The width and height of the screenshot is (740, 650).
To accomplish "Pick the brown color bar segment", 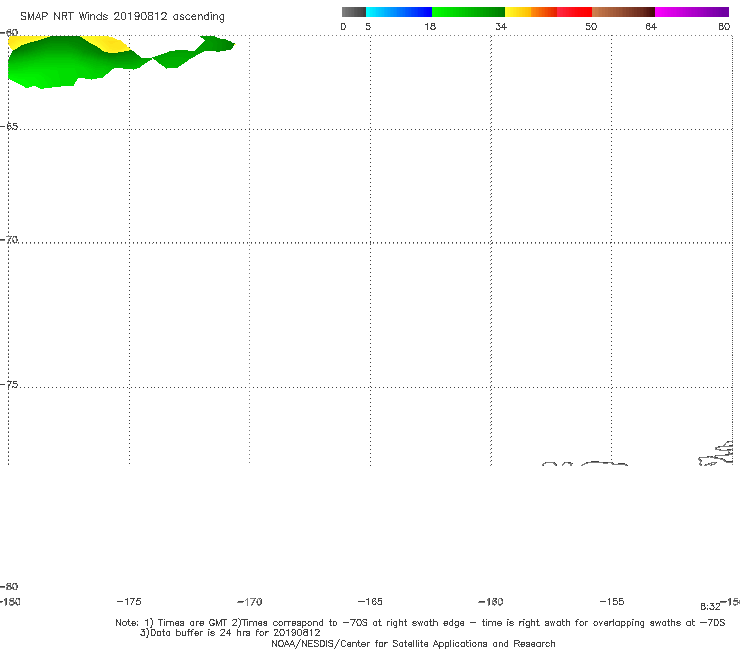I will coord(623,12).
